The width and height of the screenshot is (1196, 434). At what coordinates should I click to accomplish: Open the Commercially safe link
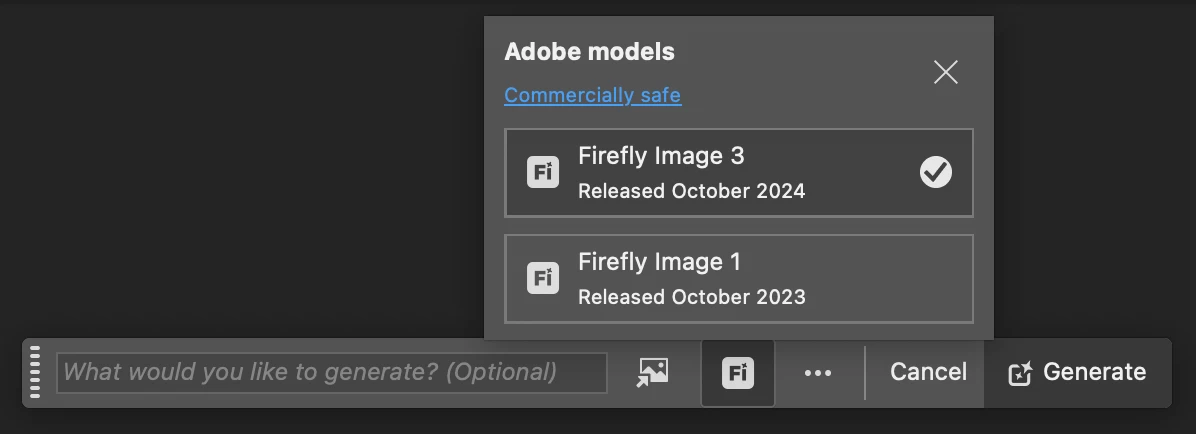[x=593, y=95]
